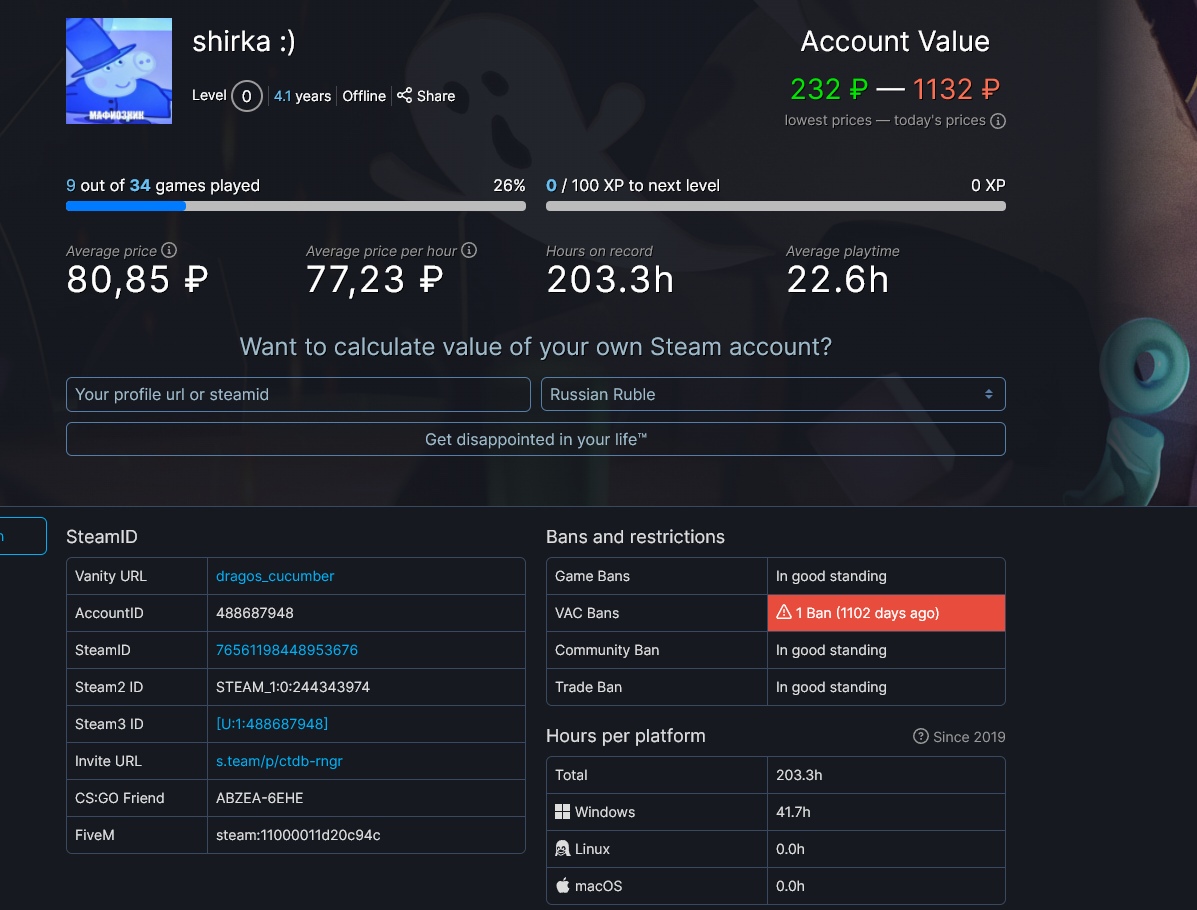
Task: Select Steam2 ID STEAM_1:0:244343974
Action: [293, 687]
